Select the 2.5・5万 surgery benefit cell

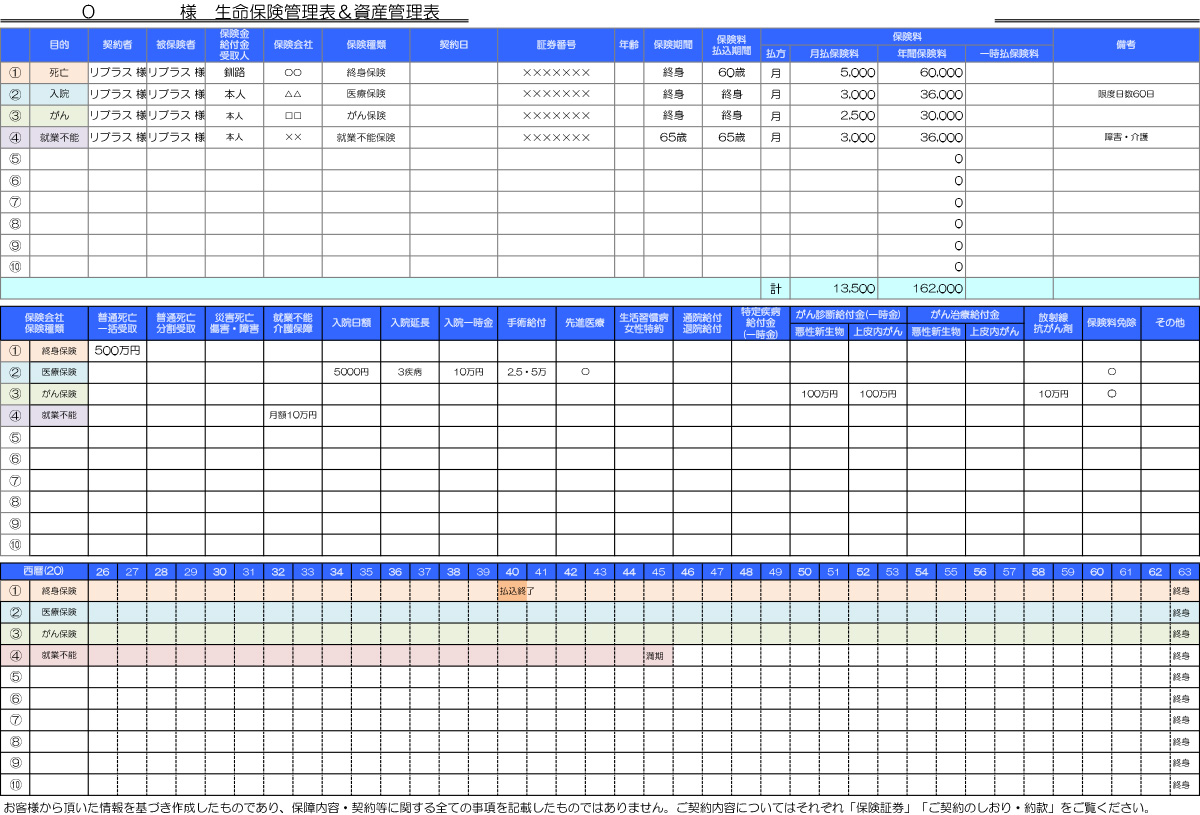(526, 372)
